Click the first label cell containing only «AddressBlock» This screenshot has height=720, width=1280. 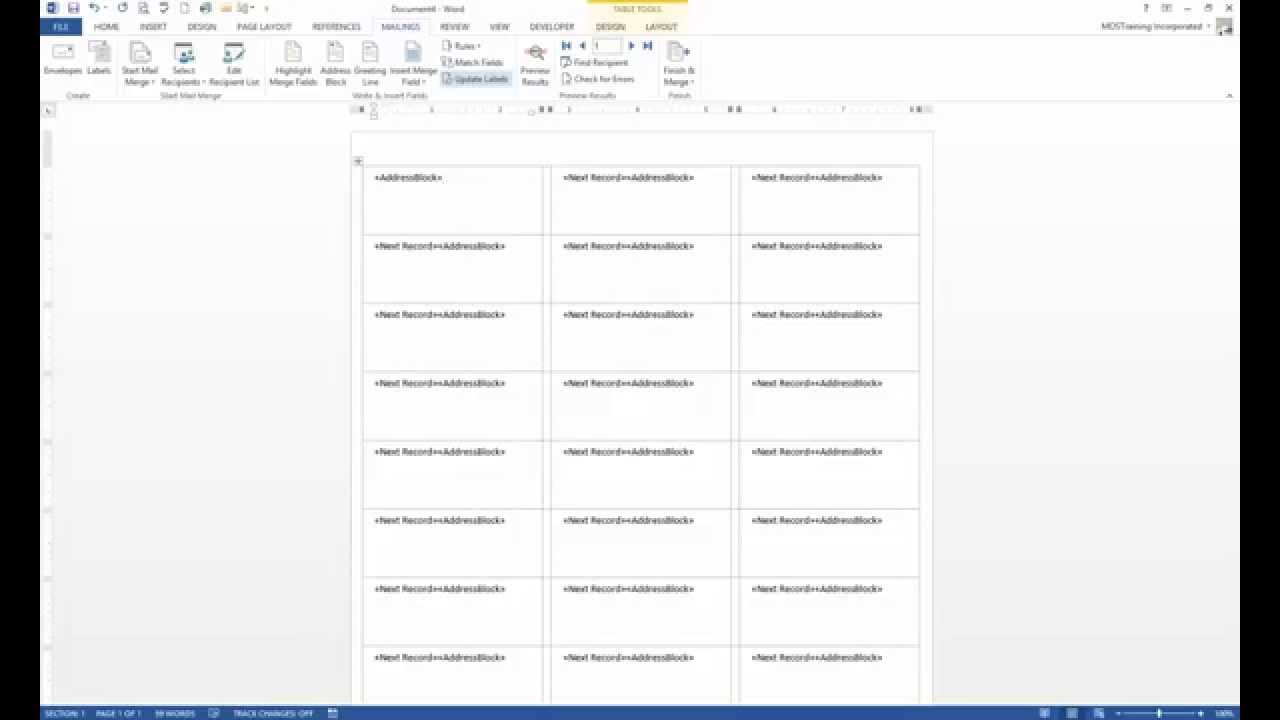point(452,200)
